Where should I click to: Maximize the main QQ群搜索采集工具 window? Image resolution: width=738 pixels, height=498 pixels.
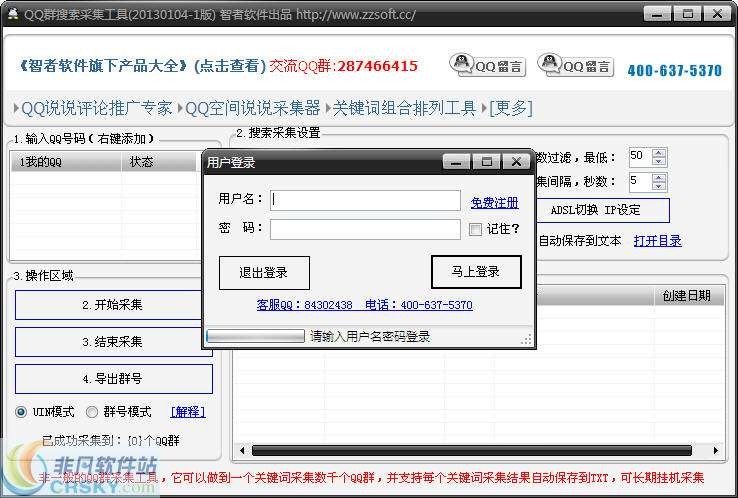click(x=687, y=14)
